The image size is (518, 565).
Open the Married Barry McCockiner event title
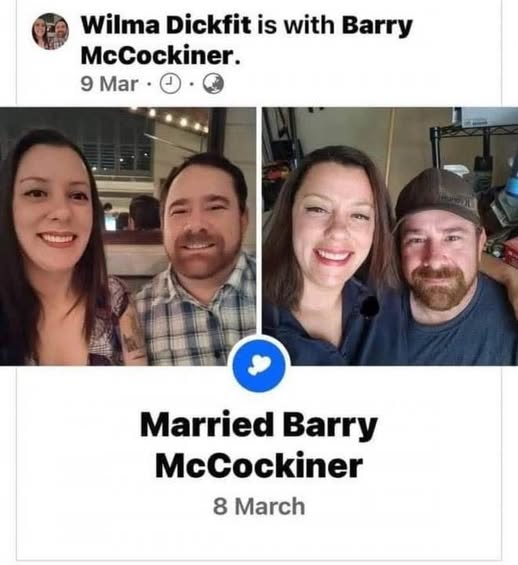[259, 445]
